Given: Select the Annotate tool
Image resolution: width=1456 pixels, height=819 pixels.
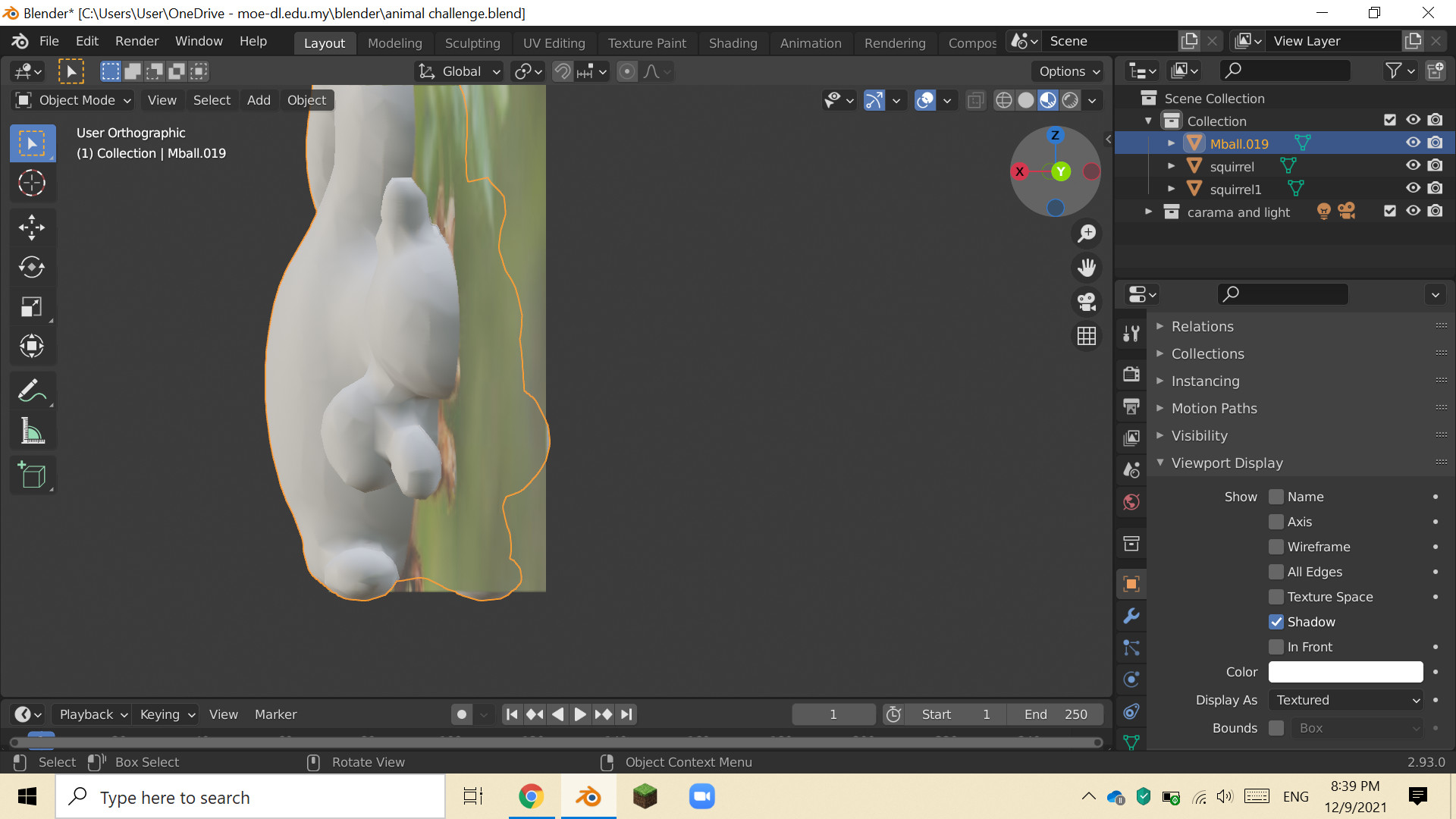Looking at the screenshot, I should (x=32, y=390).
